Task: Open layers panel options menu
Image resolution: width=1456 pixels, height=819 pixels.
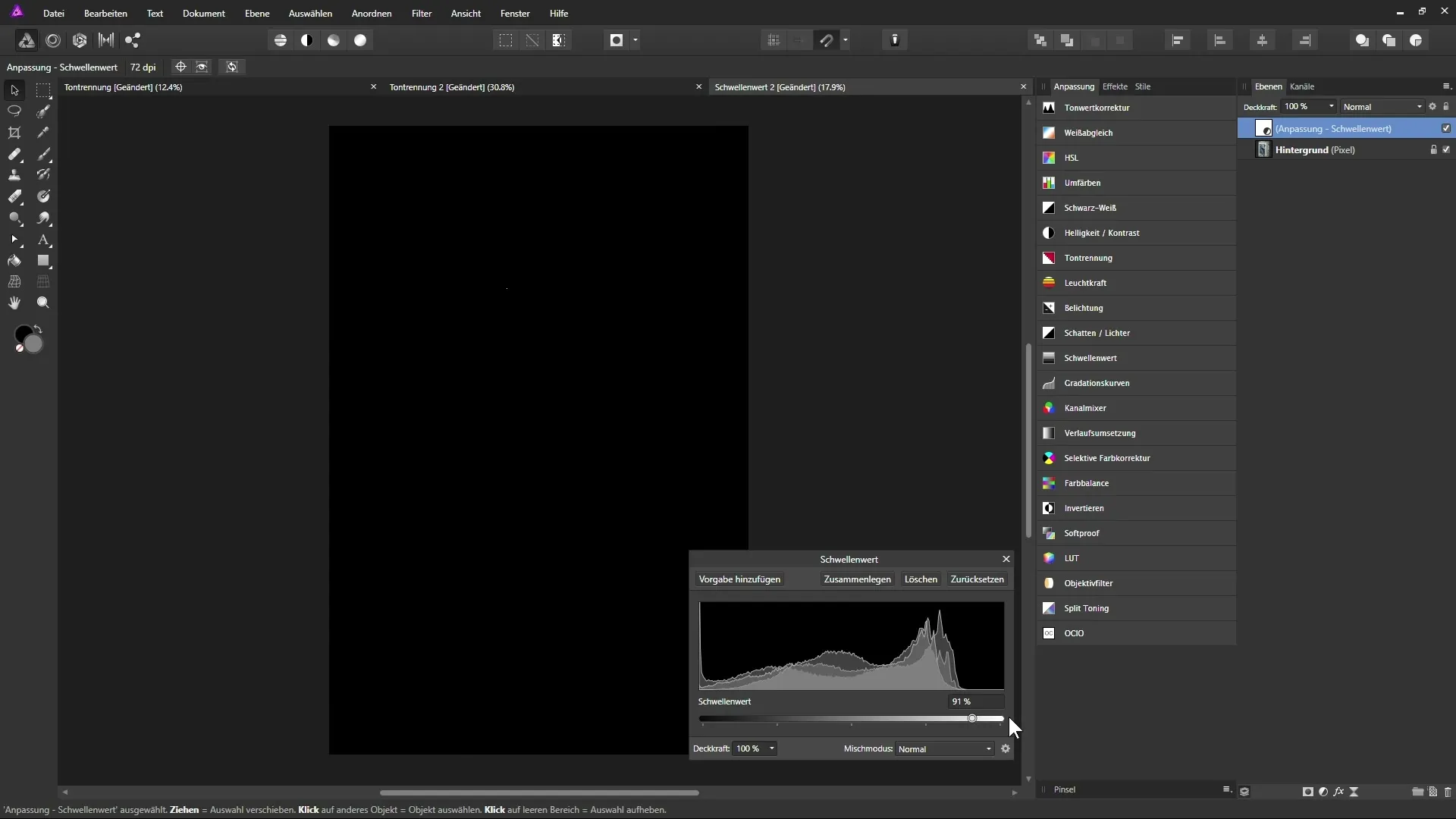Action: pos(1446,86)
